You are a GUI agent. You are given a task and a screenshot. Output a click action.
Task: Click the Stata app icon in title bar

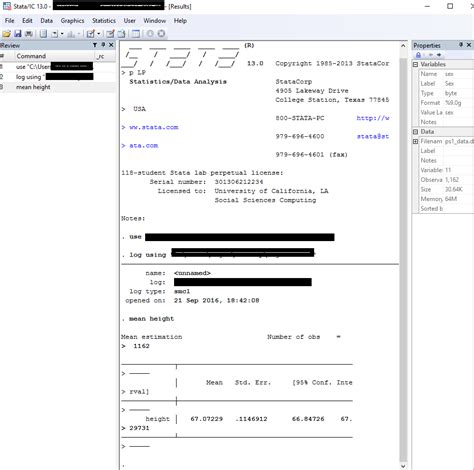point(7,6)
